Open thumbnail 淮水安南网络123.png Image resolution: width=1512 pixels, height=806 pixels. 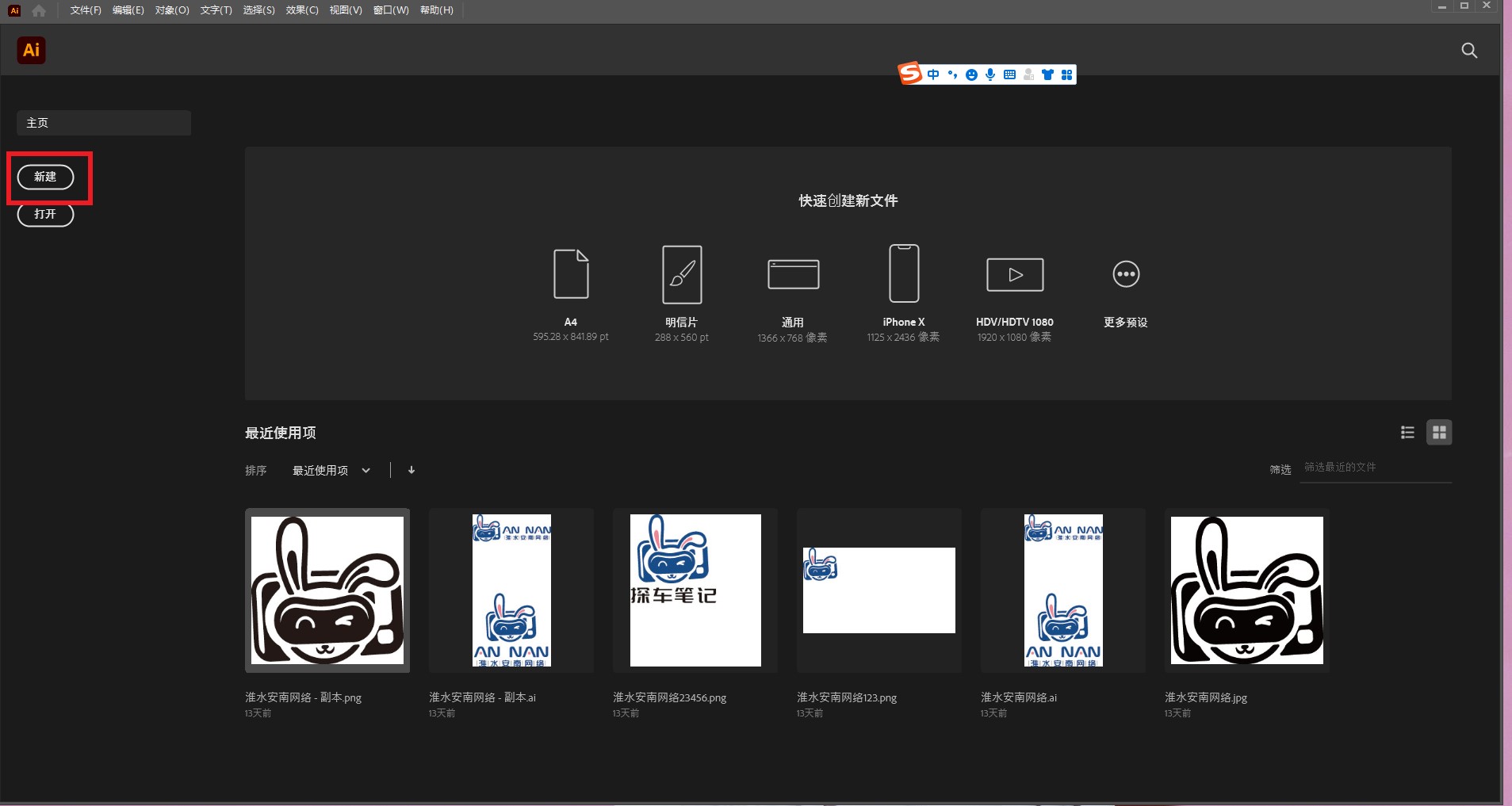tap(879, 590)
